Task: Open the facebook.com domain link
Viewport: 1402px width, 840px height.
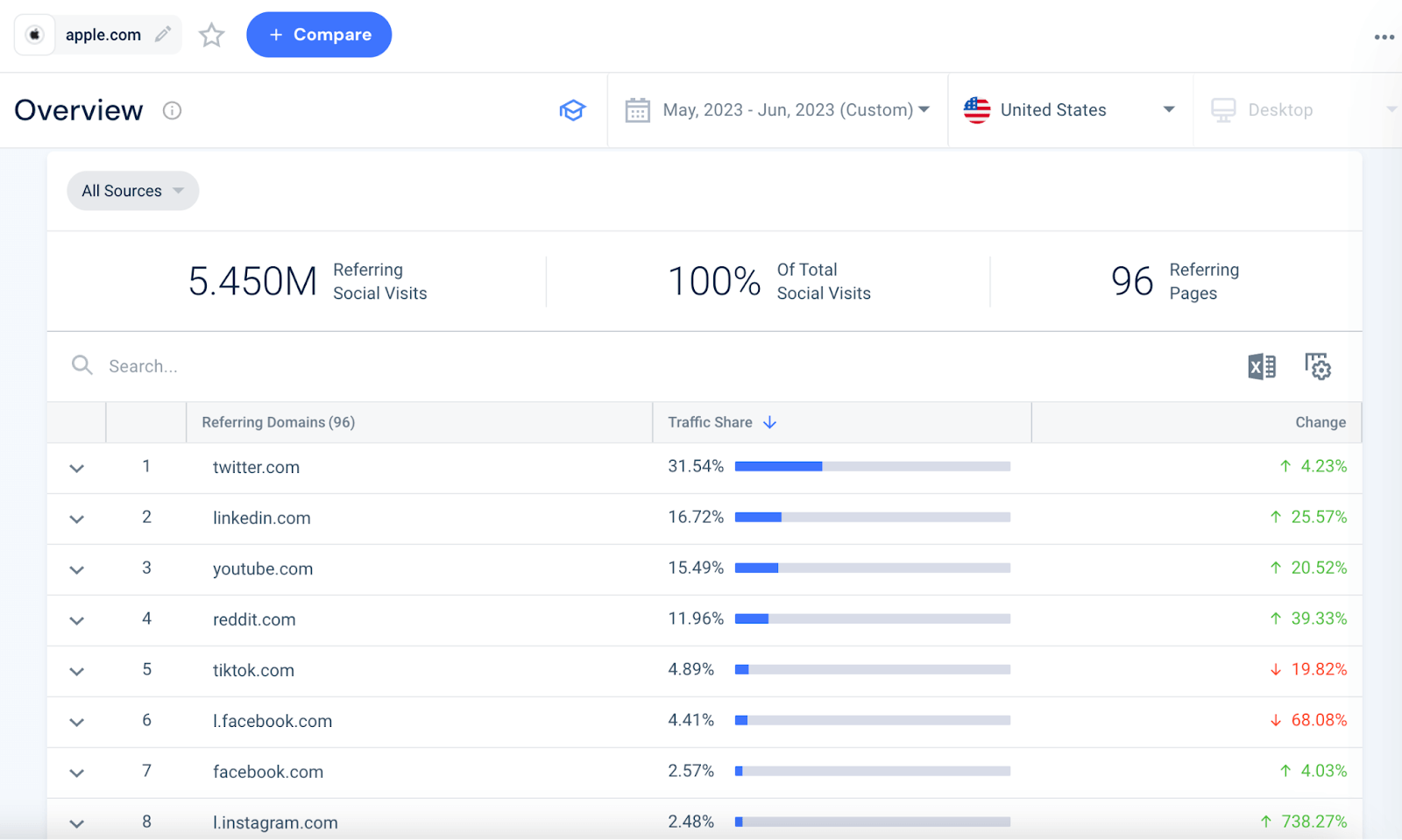Action: pyautogui.click(x=268, y=773)
